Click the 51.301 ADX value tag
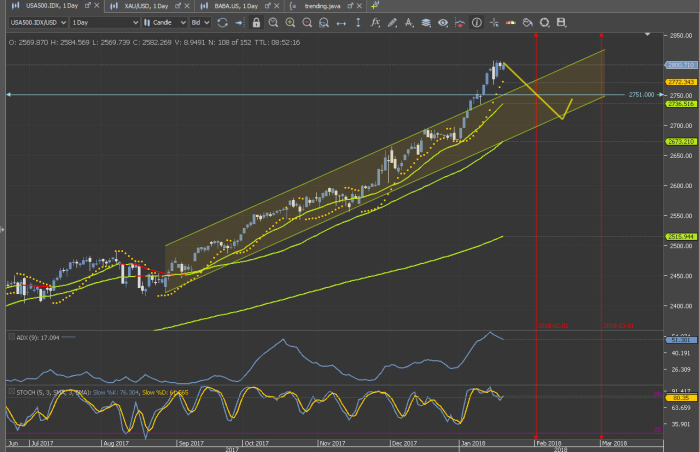The width and height of the screenshot is (700, 452). pos(680,340)
